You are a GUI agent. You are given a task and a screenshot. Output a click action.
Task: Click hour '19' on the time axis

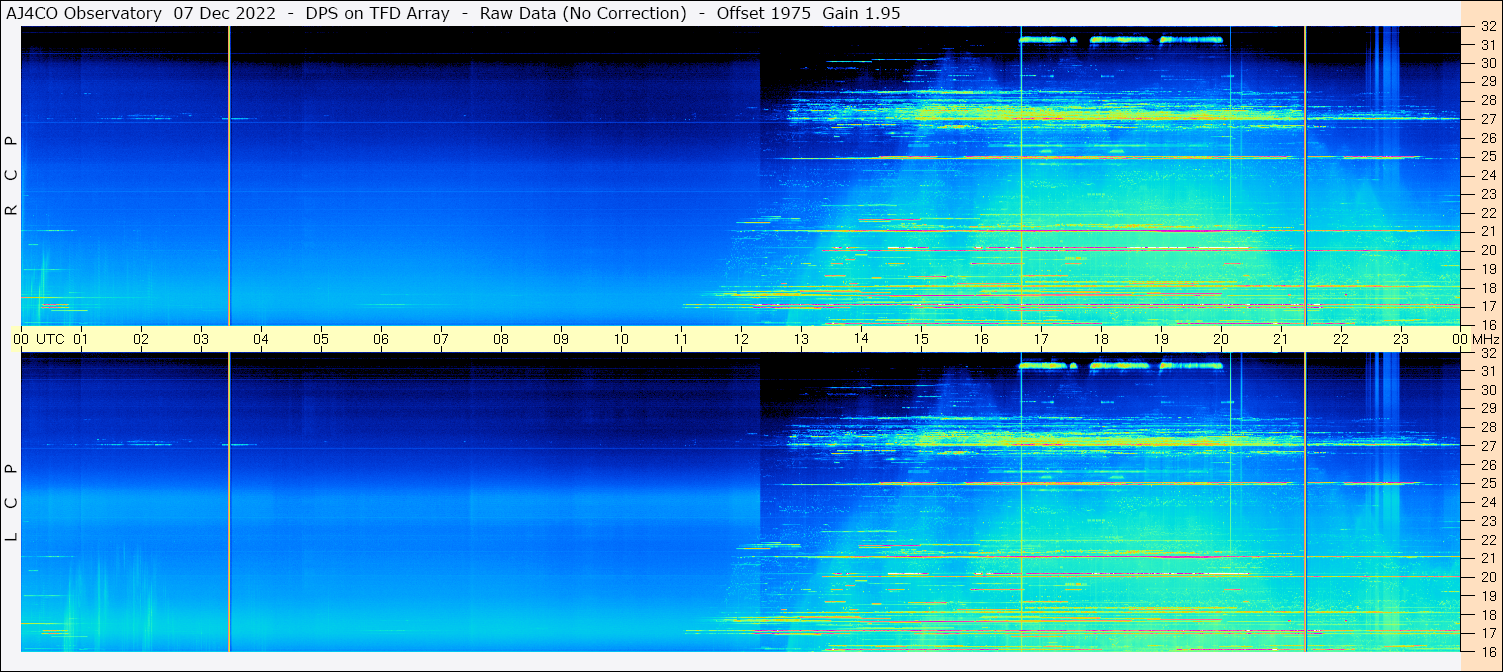[1161, 339]
